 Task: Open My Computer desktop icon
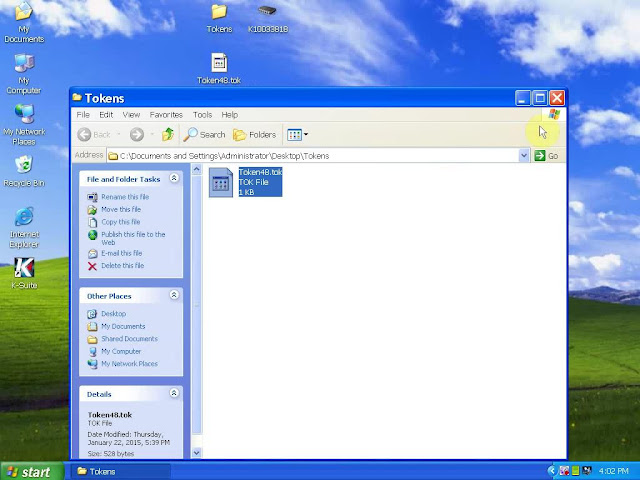coord(24,73)
